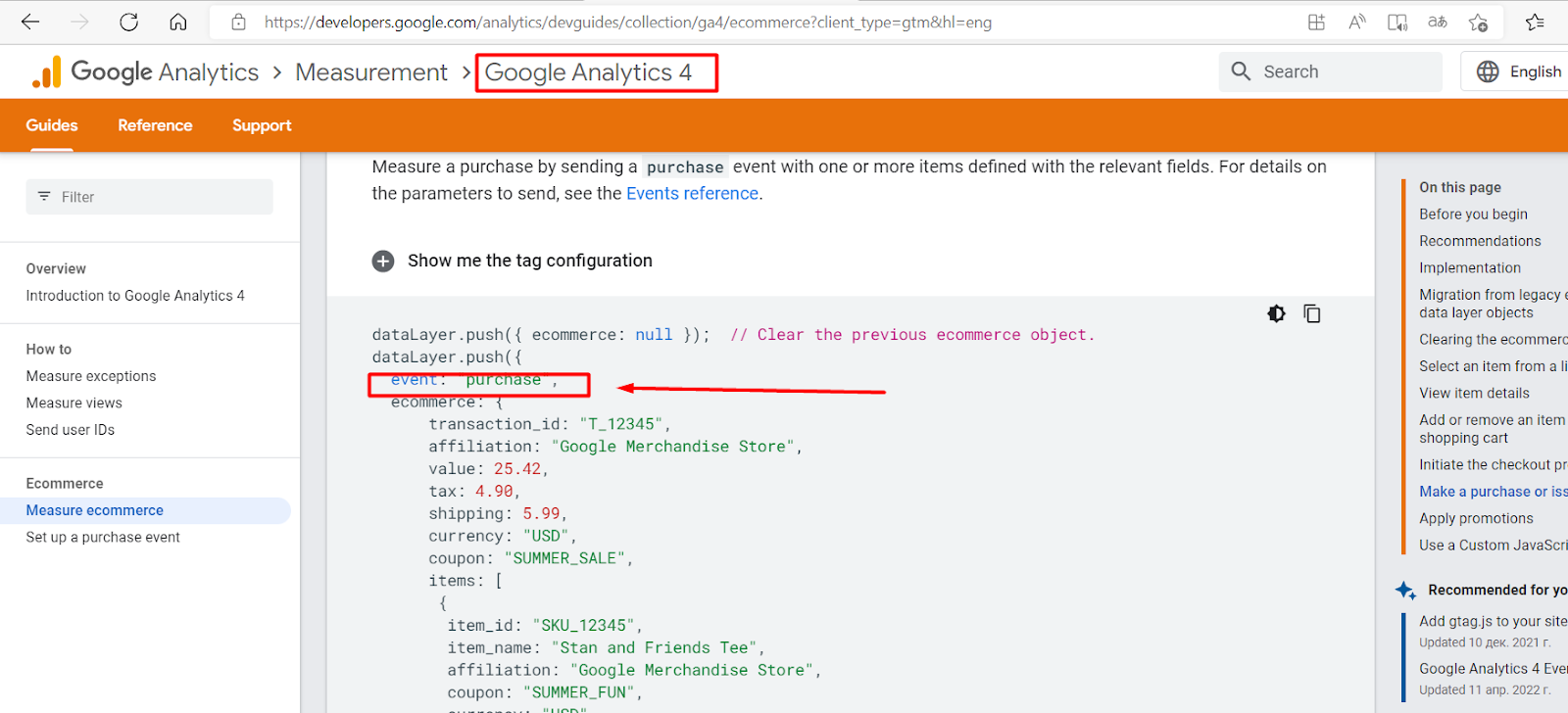Jump to Before you begin section
Screen dimensions: 1568x713
[x=1473, y=214]
